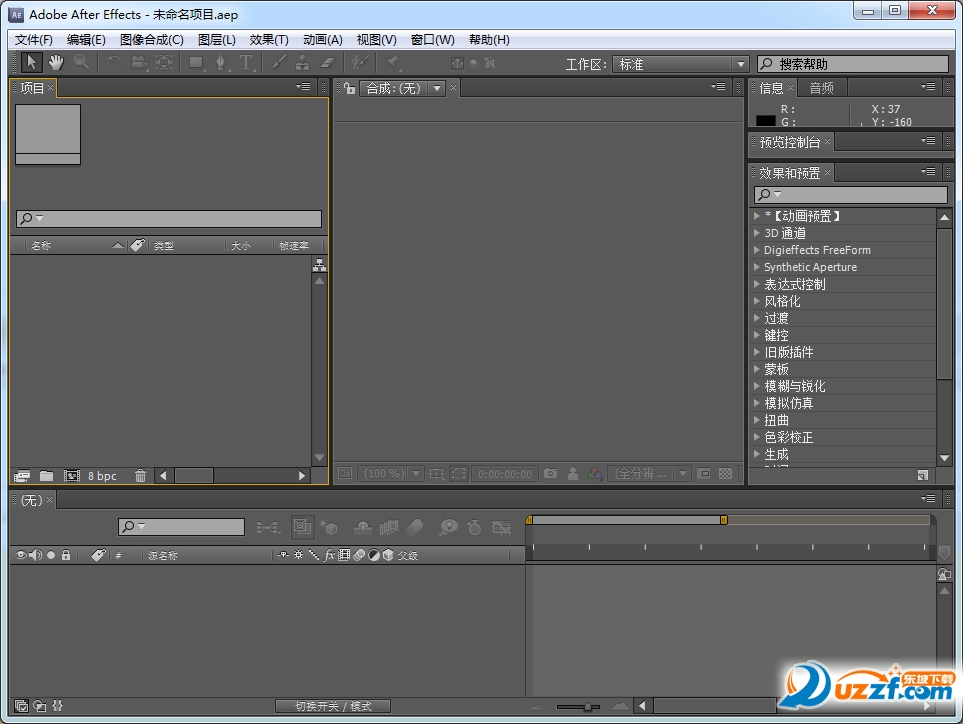Toggle the viewer lock icon beside 合成
The width and height of the screenshot is (963, 724).
coord(349,88)
